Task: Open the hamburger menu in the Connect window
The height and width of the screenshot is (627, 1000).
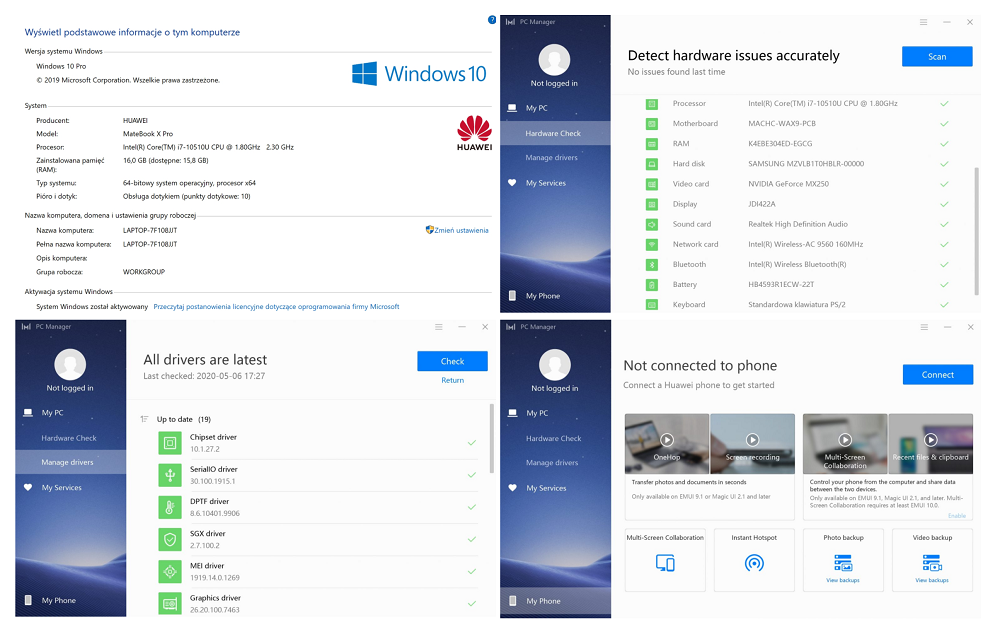Action: pos(924,327)
